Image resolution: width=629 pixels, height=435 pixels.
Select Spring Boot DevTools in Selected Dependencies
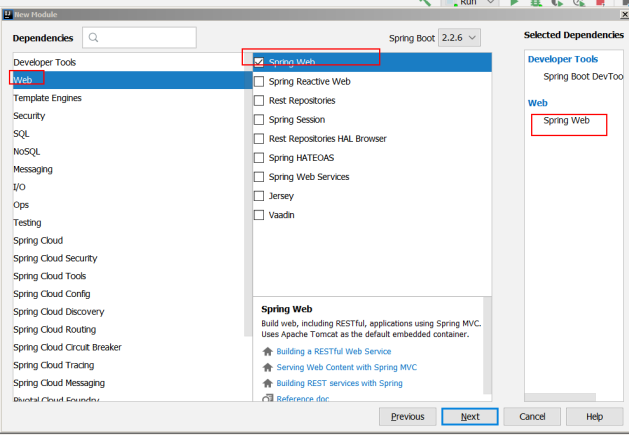click(x=583, y=76)
